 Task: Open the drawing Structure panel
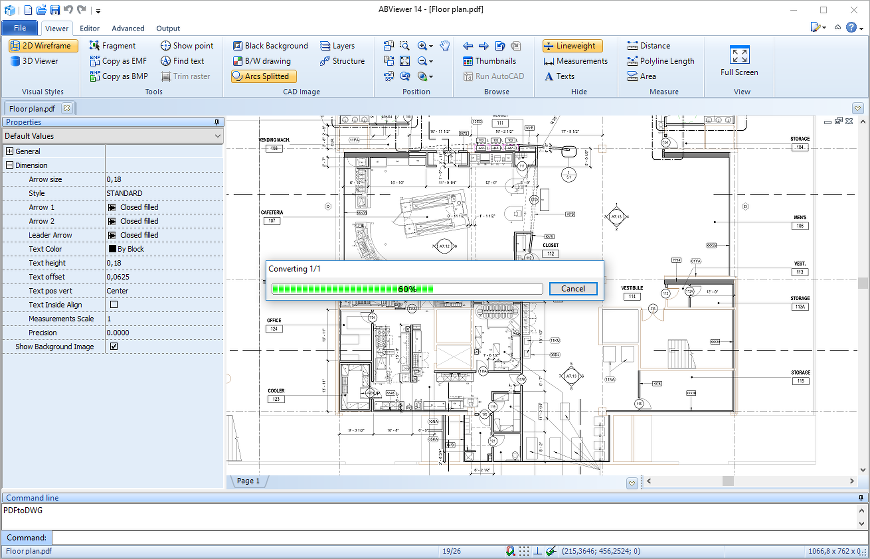coord(342,61)
